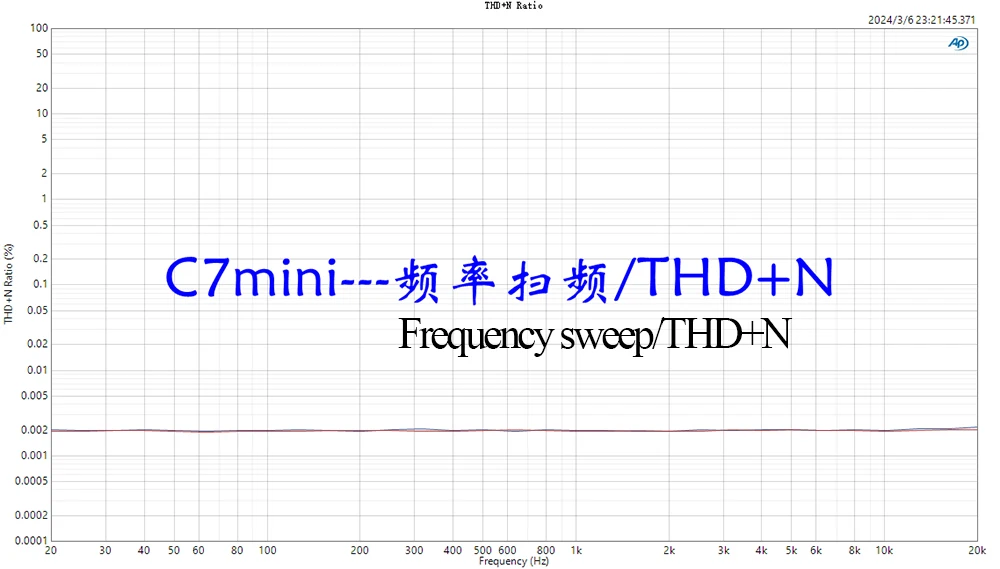Screen dimensions: 1000x569
Task: Click the 100 label on the y-axis
Action: [x=39, y=28]
